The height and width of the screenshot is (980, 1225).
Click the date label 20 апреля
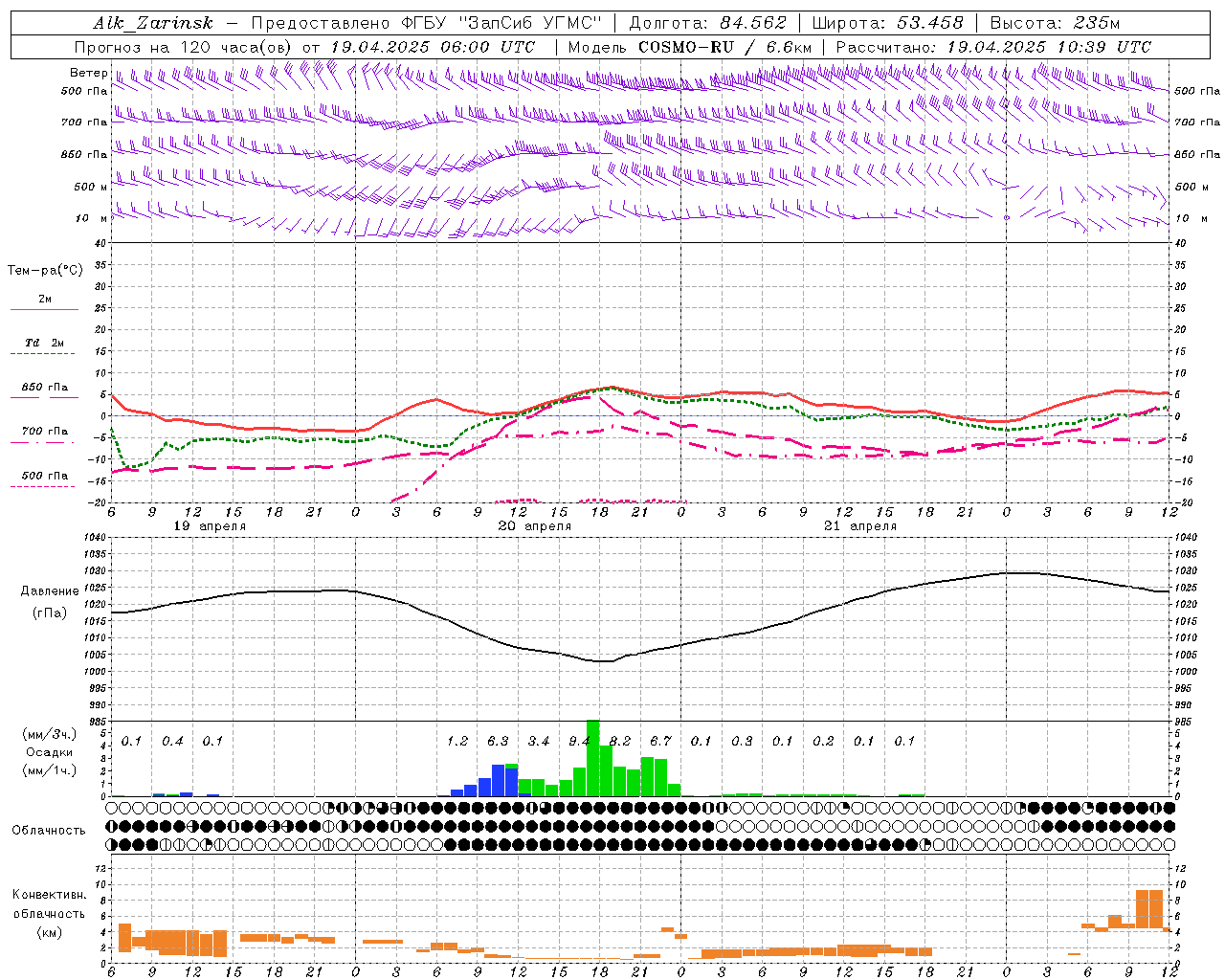coord(535,526)
